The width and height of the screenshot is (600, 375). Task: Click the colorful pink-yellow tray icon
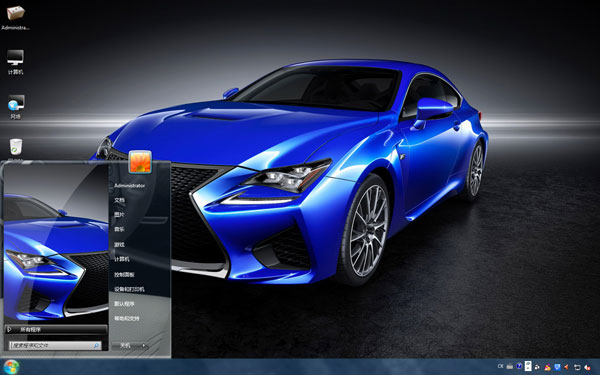548,367
